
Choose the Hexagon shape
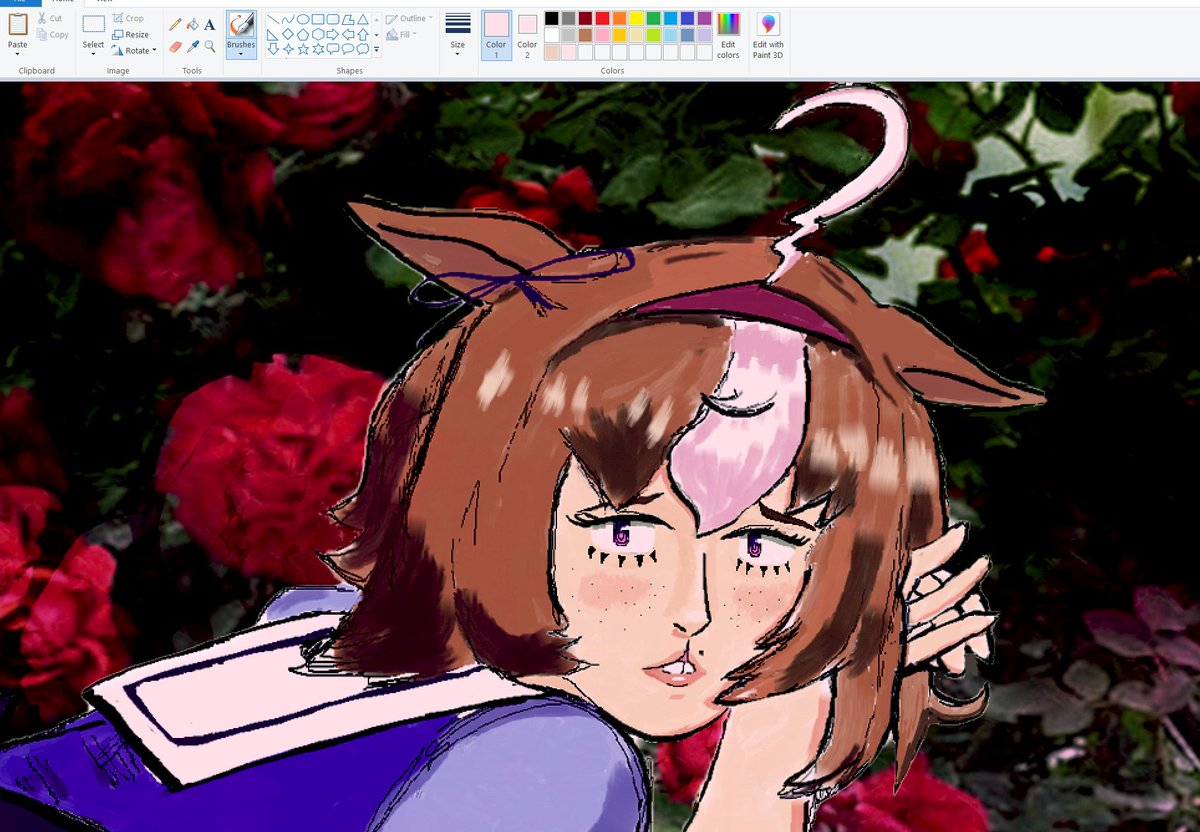318,35
